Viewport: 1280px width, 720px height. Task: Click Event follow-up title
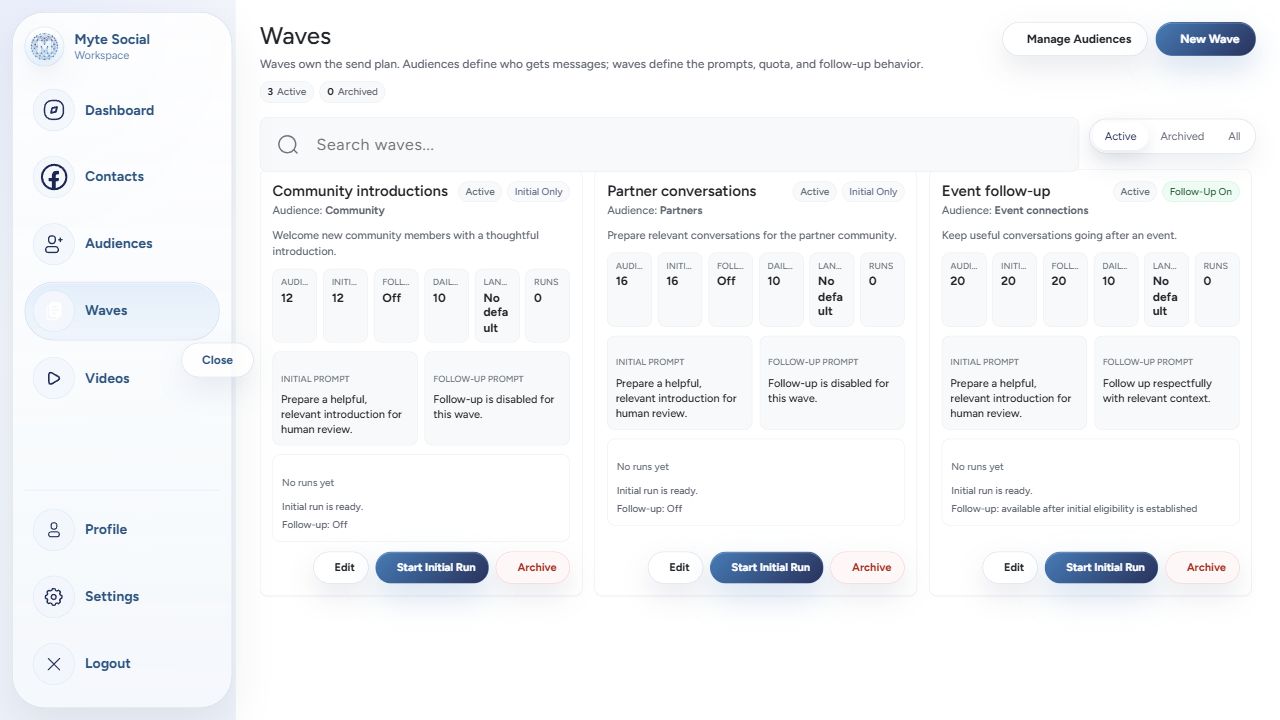click(996, 191)
